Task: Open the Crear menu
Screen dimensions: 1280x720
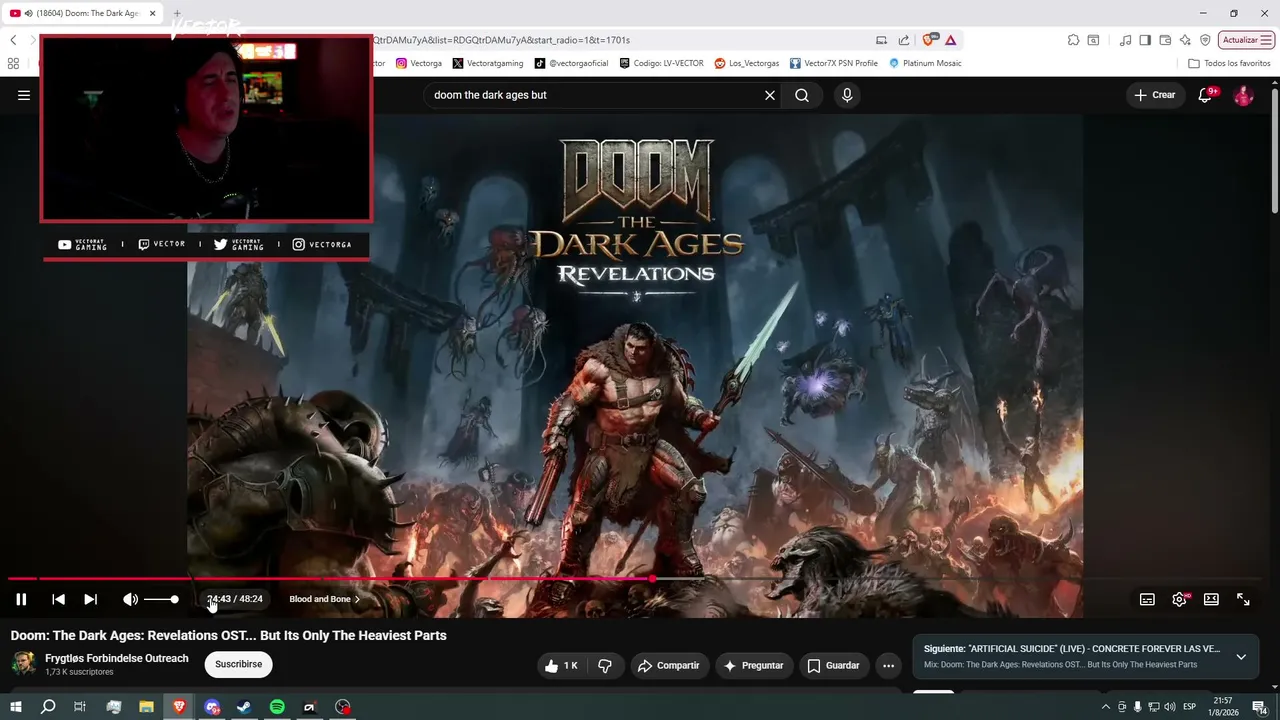Action: pos(1155,95)
